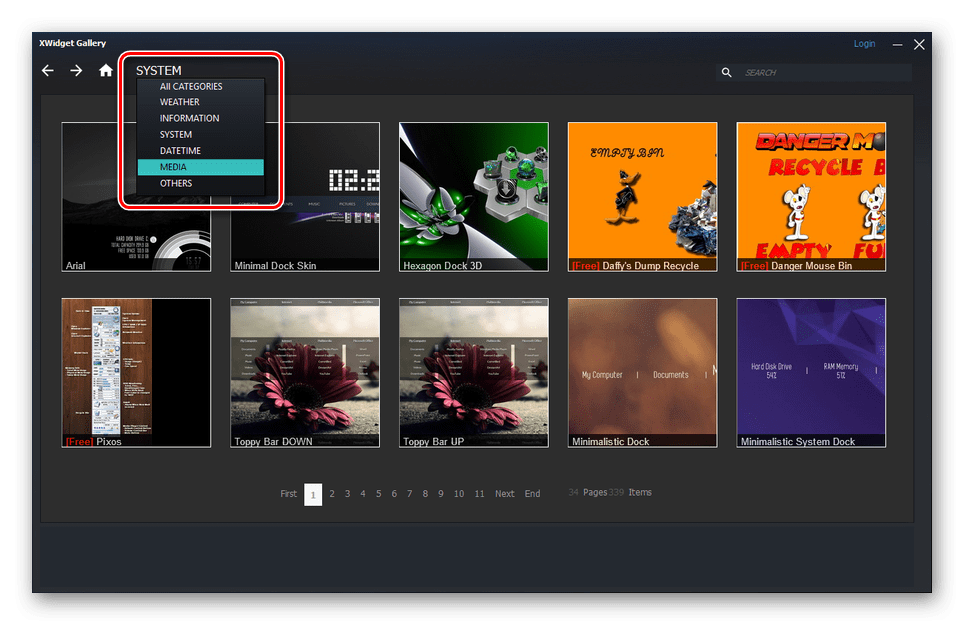Click the back arrow navigation icon

point(48,71)
